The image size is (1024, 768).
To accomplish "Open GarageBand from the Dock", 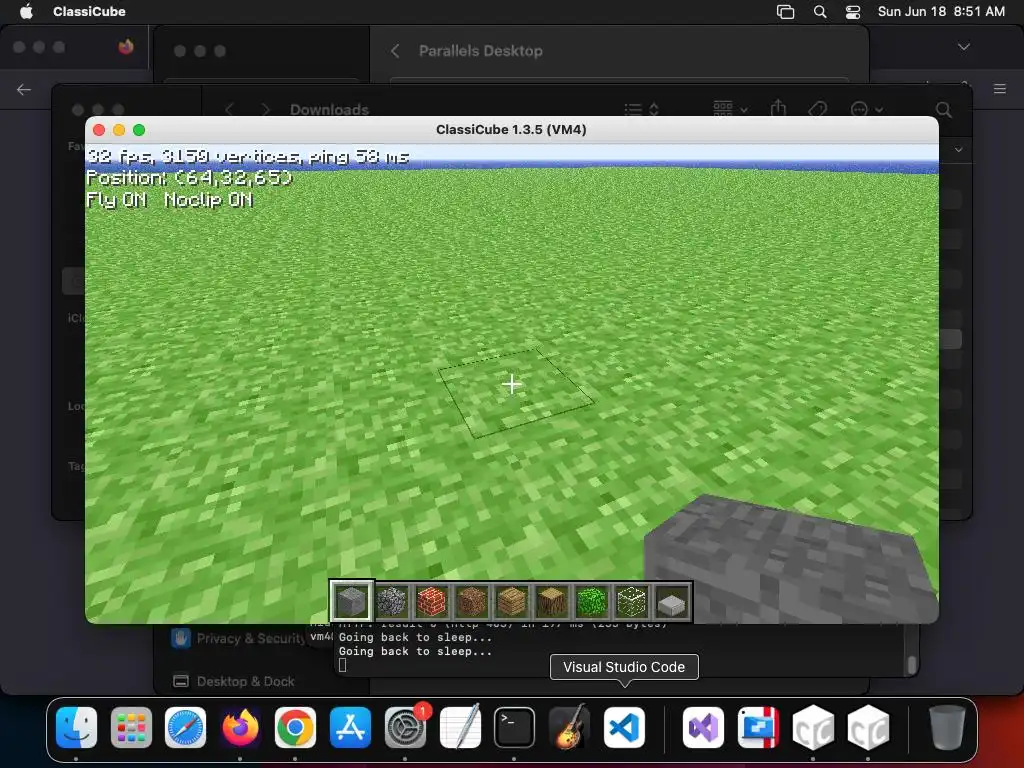I will pos(569,728).
